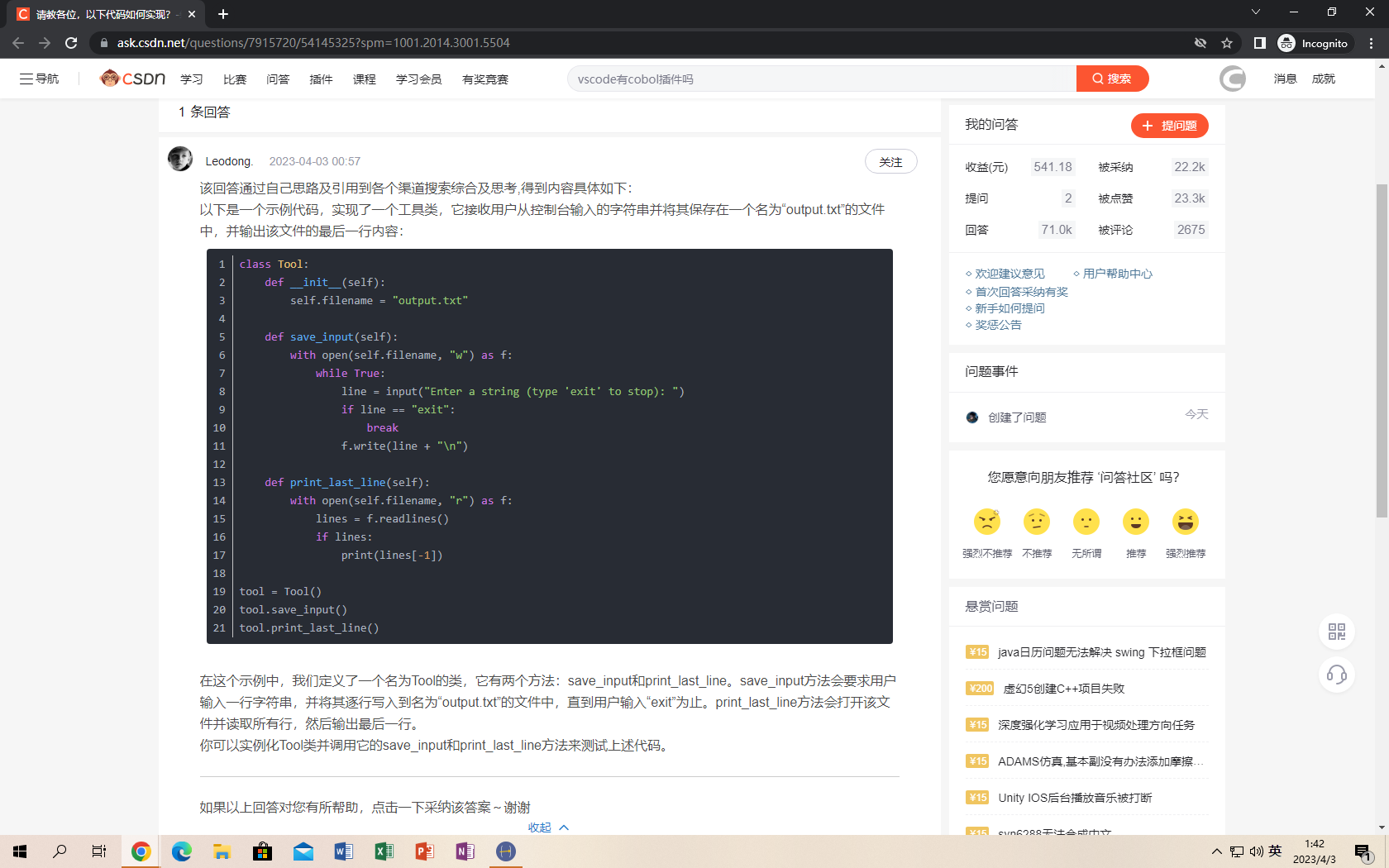Click the customer service headset icon

point(1336,675)
